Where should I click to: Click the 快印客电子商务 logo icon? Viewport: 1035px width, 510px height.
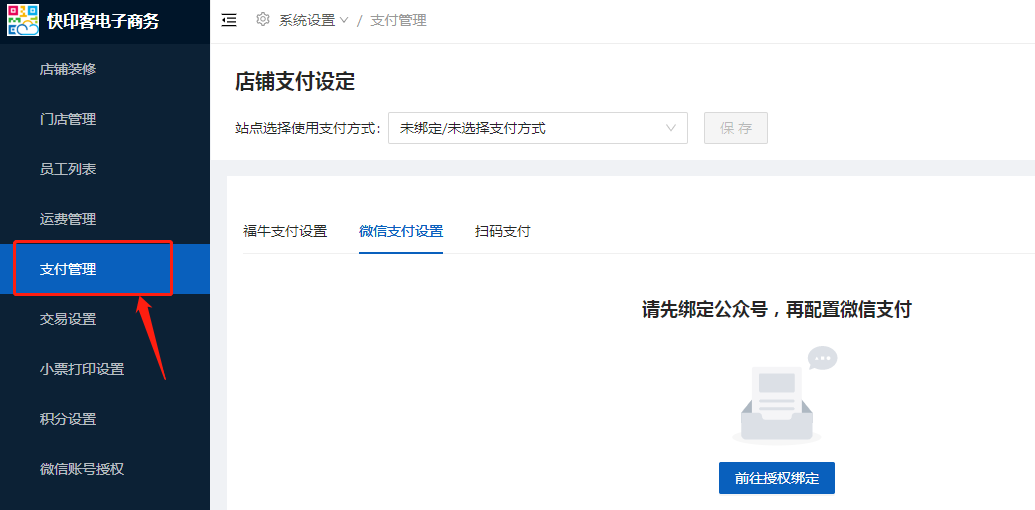pos(23,21)
